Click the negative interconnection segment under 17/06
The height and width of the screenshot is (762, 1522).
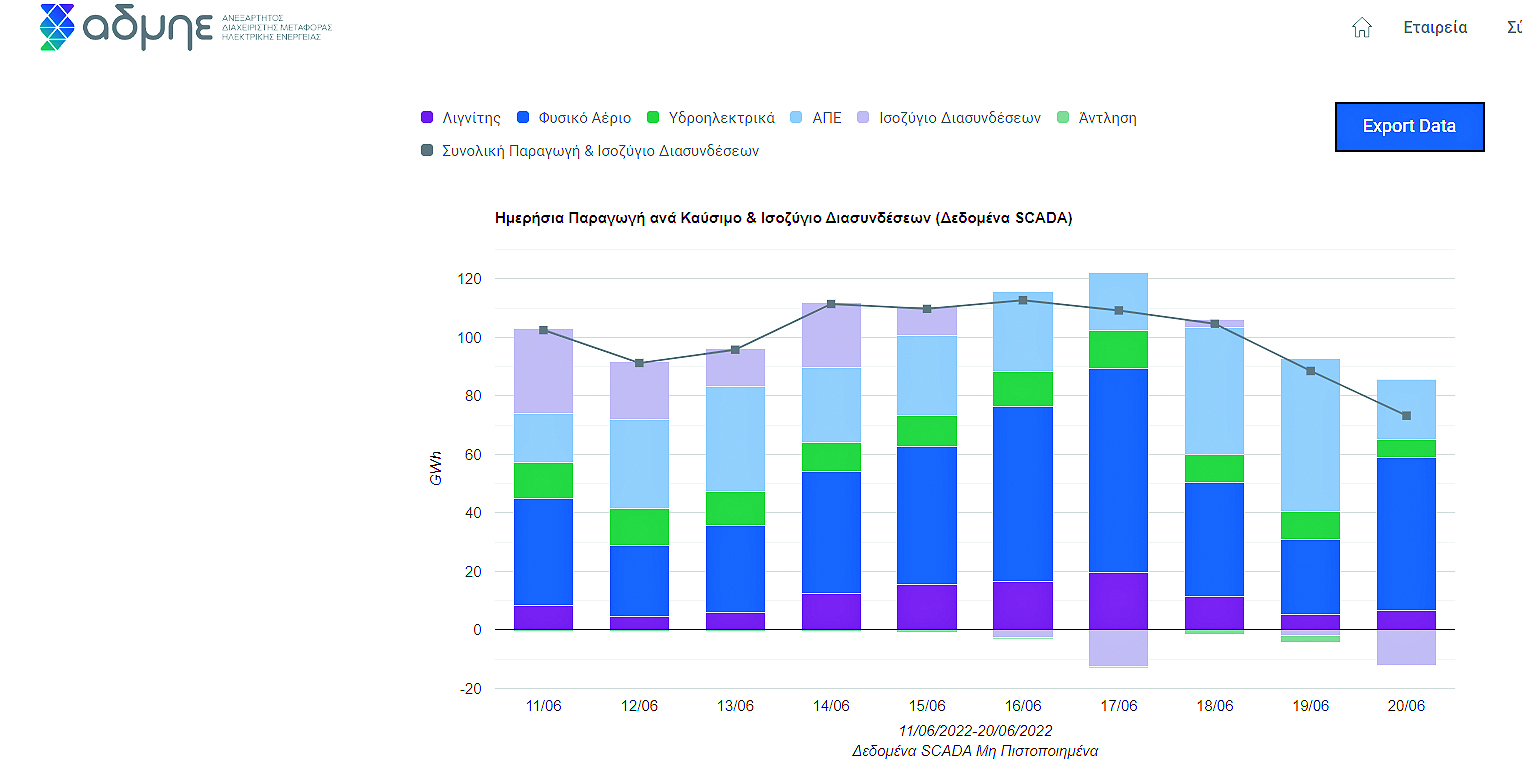pyautogui.click(x=1119, y=648)
